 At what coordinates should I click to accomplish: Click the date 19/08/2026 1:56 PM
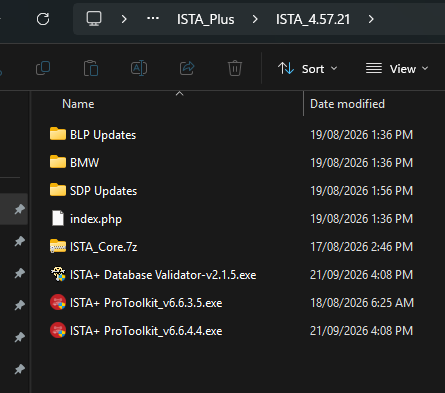362,191
